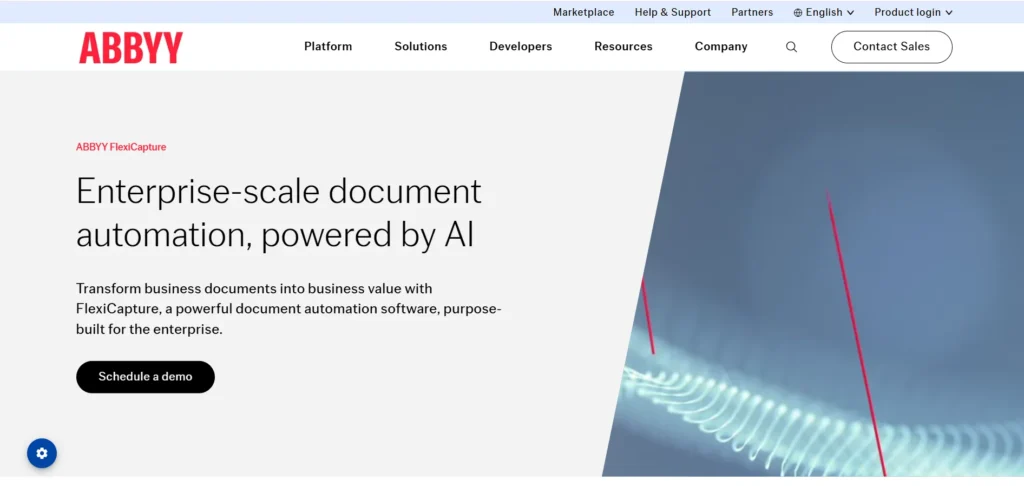Open the Resources menu
The image size is (1024, 486).
(x=623, y=46)
